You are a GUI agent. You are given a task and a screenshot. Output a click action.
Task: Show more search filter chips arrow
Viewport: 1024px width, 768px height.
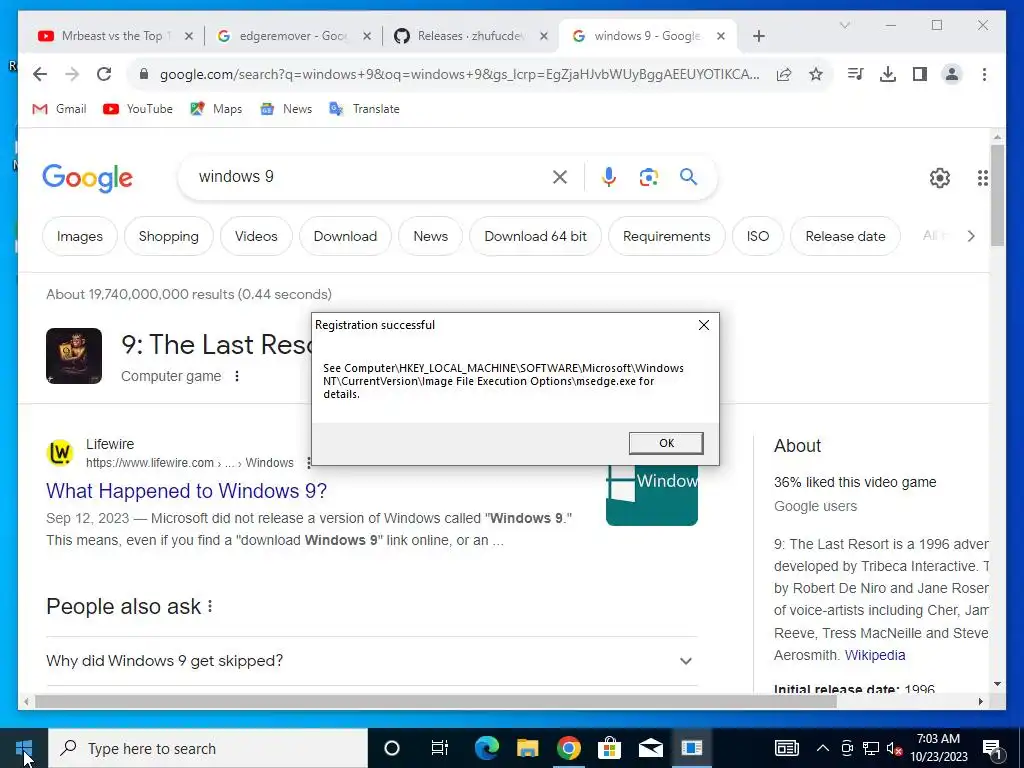tap(970, 236)
